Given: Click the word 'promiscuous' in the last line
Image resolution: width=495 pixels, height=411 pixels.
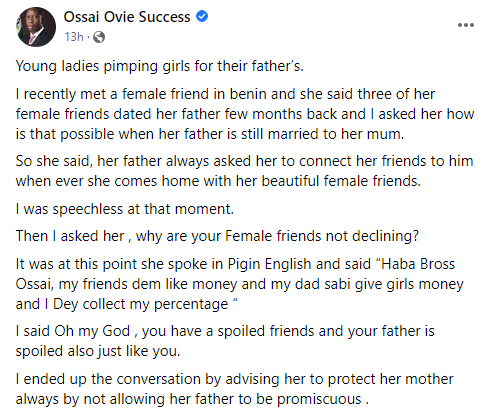Looking at the screenshot, I should (x=319, y=399).
